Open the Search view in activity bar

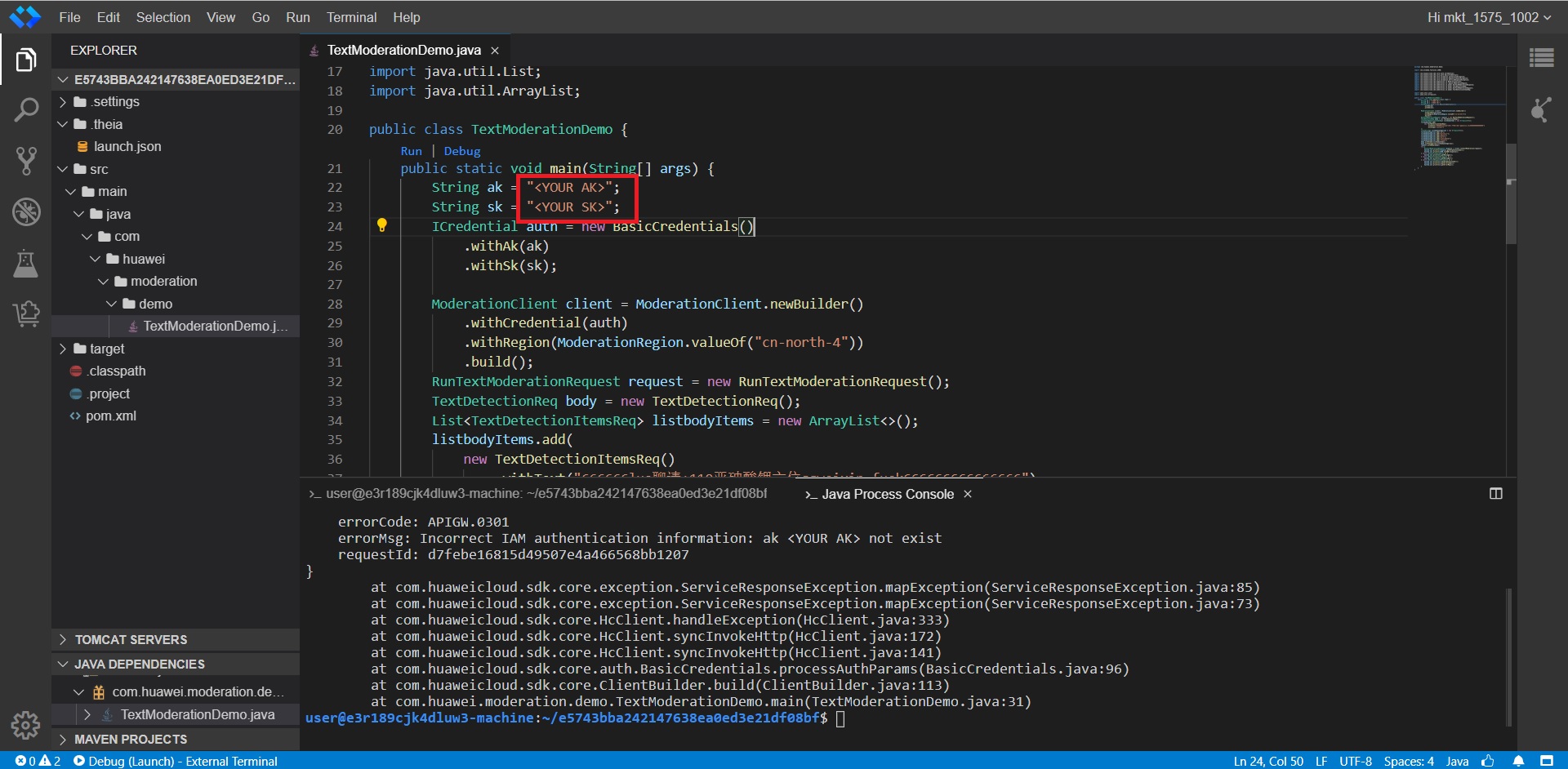coord(26,109)
